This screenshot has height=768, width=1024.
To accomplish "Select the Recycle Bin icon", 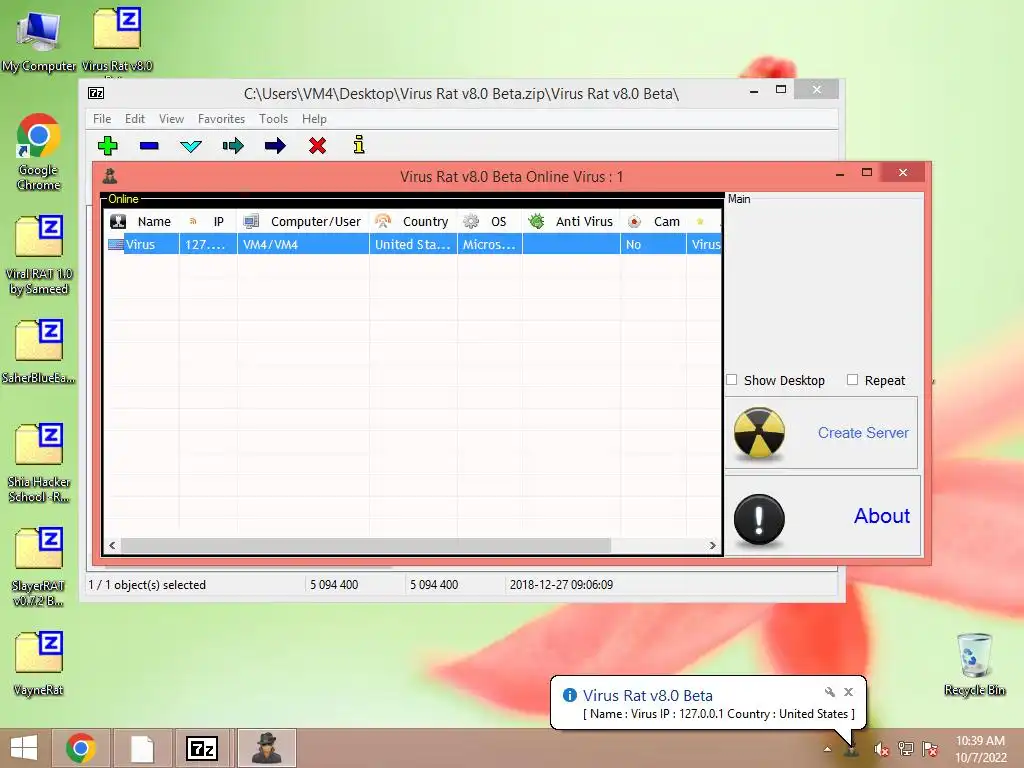I will [x=974, y=664].
